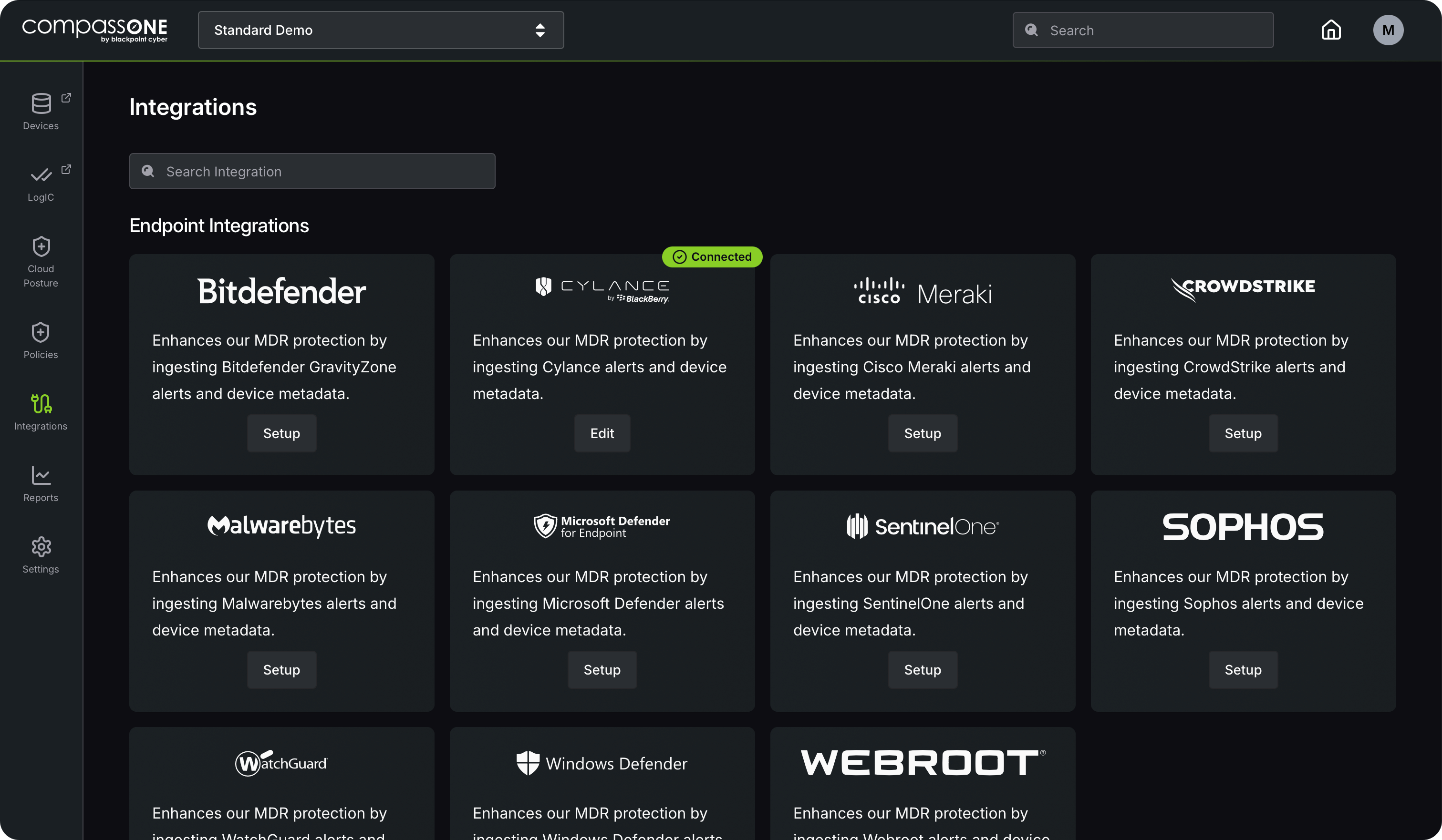The image size is (1442, 840).
Task: Expand the Standard Demo account dropdown
Action: click(x=381, y=30)
